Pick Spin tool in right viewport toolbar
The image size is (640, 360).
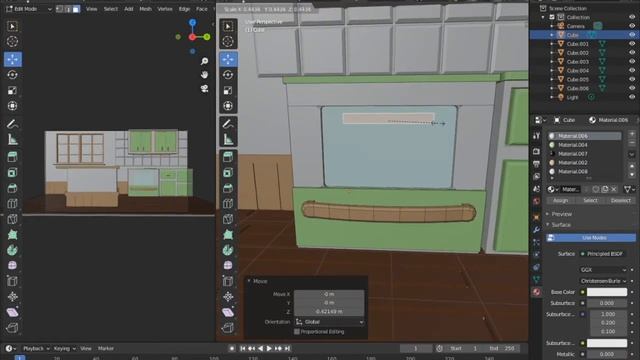click(x=228, y=250)
